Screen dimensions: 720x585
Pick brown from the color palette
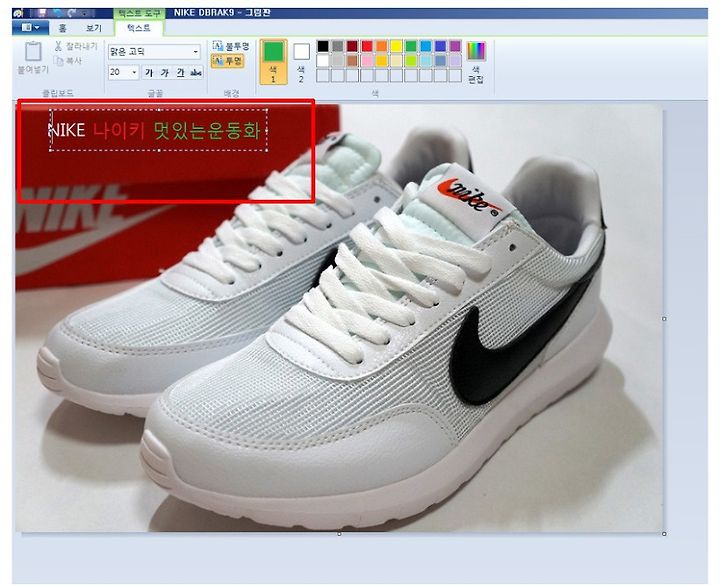click(353, 61)
